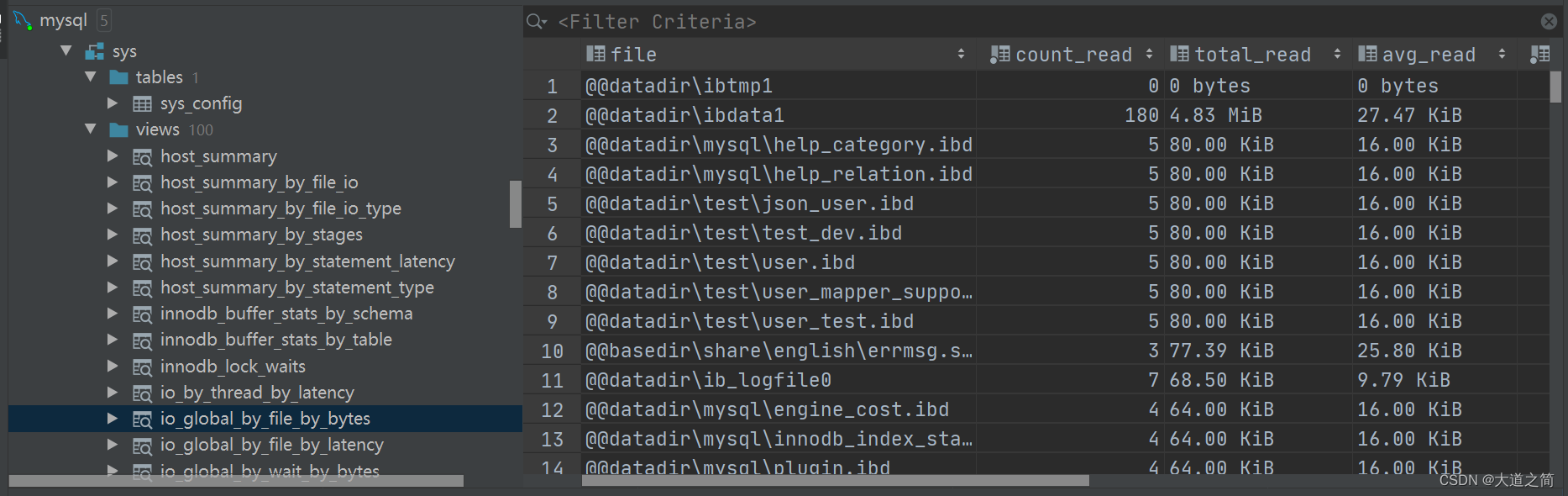Click the total_read column header
The height and width of the screenshot is (496, 1568).
[x=1251, y=55]
